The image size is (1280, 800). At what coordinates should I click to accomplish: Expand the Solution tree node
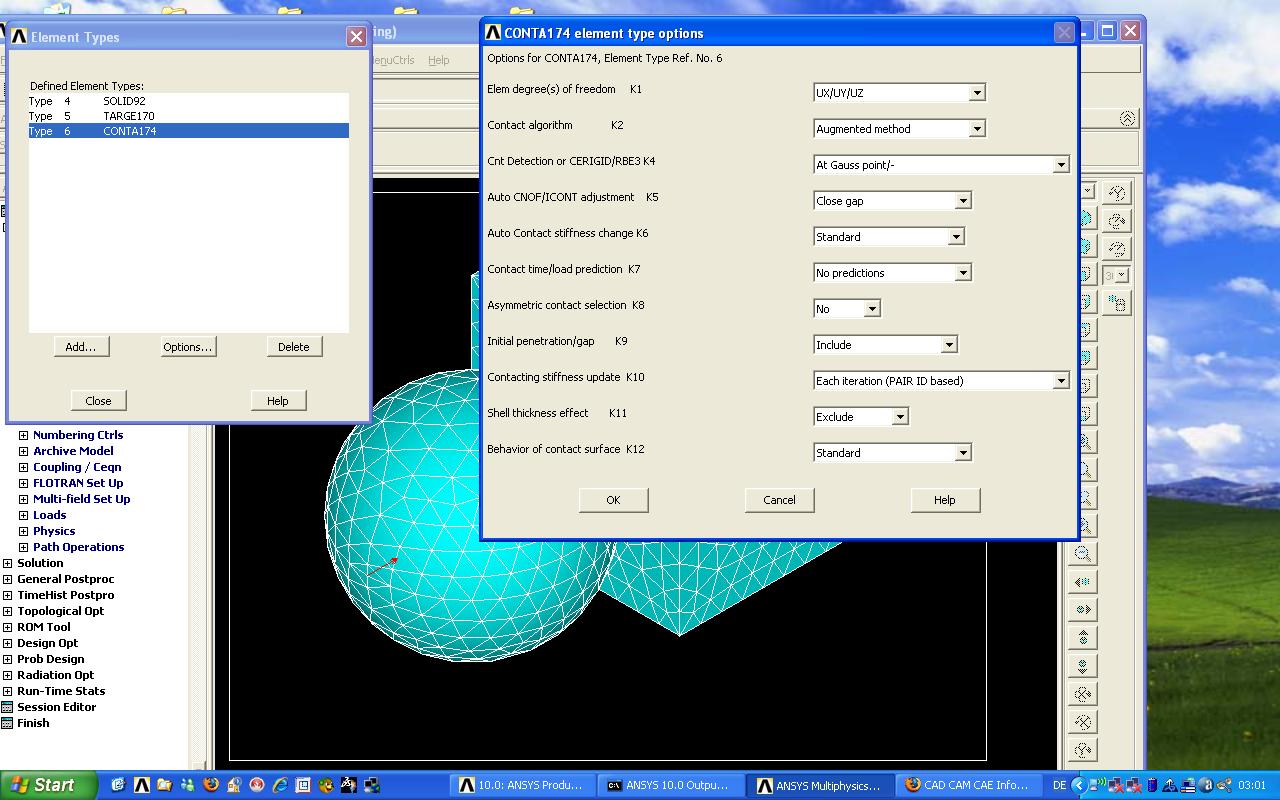click(8, 563)
